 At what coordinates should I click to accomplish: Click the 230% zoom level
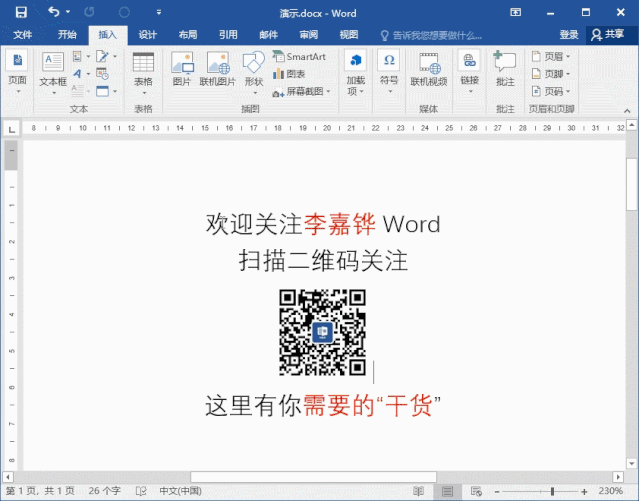click(610, 491)
